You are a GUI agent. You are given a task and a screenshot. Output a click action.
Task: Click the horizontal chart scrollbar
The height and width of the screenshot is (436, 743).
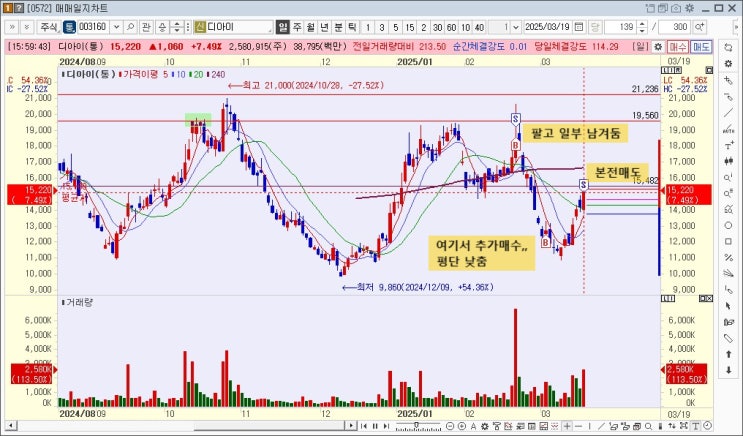click(x=179, y=426)
